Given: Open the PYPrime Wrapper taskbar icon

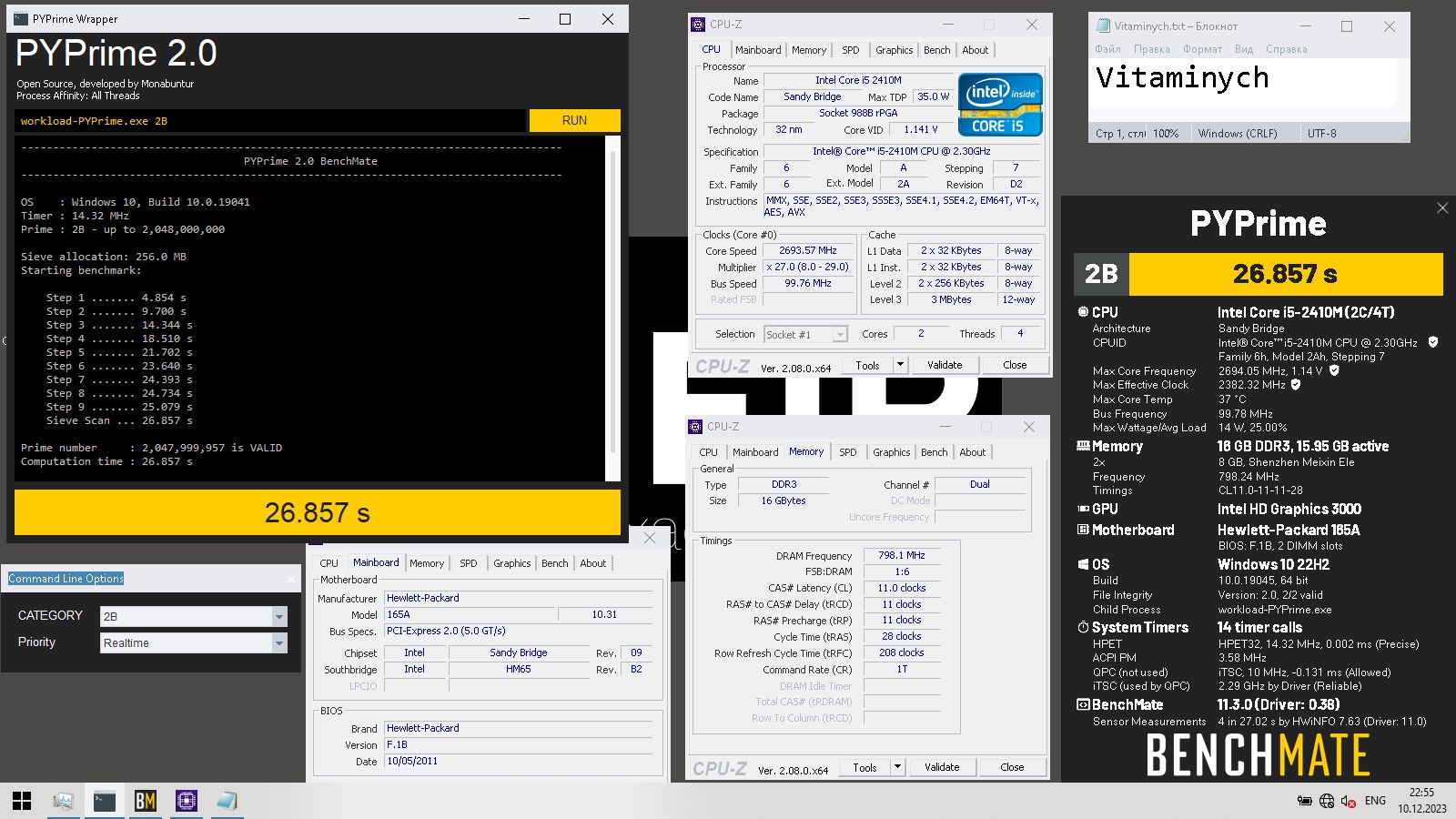Looking at the screenshot, I should click(x=105, y=801).
